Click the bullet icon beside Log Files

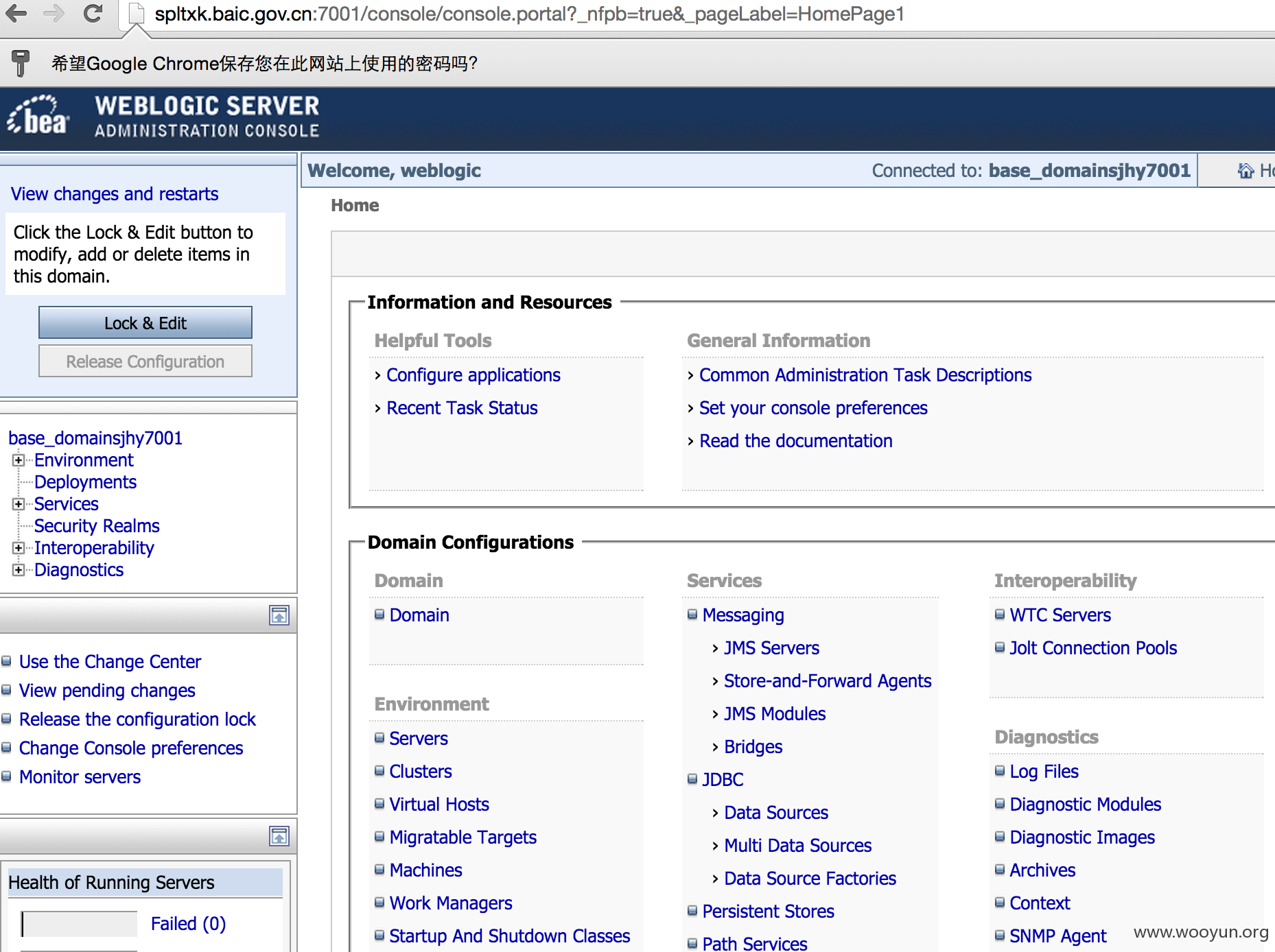[1000, 771]
